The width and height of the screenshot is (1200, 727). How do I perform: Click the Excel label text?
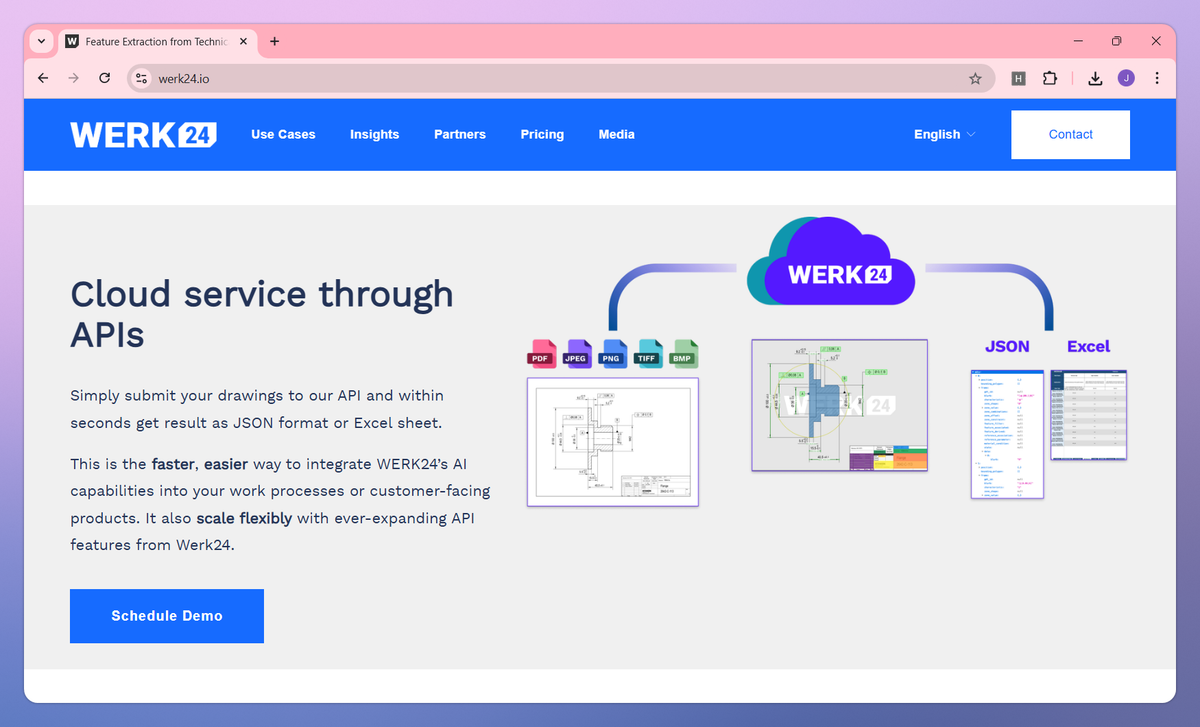pos(1088,346)
